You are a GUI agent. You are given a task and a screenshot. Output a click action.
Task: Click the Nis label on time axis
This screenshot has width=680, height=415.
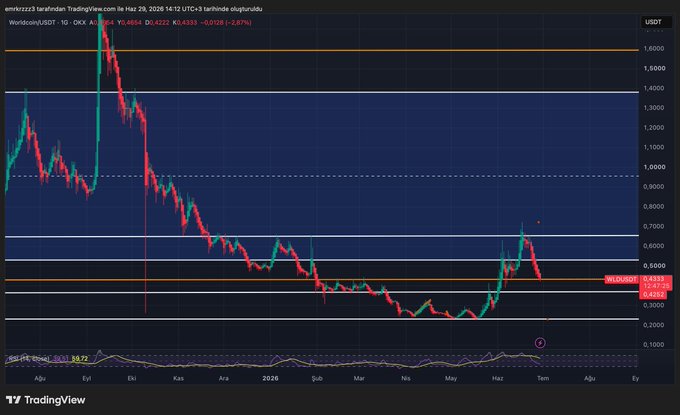405,378
